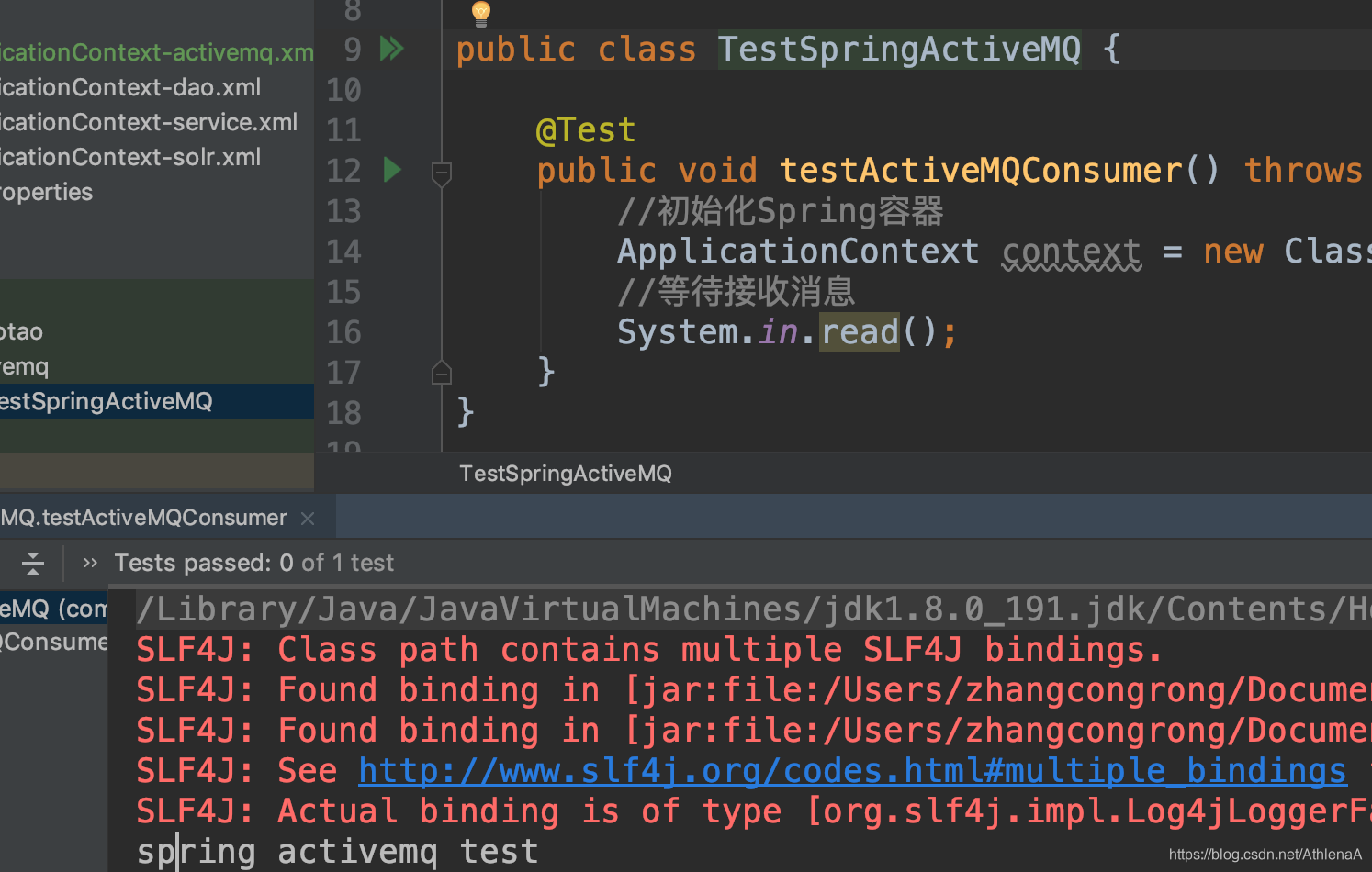The image size is (1372, 872).
Task: Click the @Test annotation
Action: click(586, 130)
